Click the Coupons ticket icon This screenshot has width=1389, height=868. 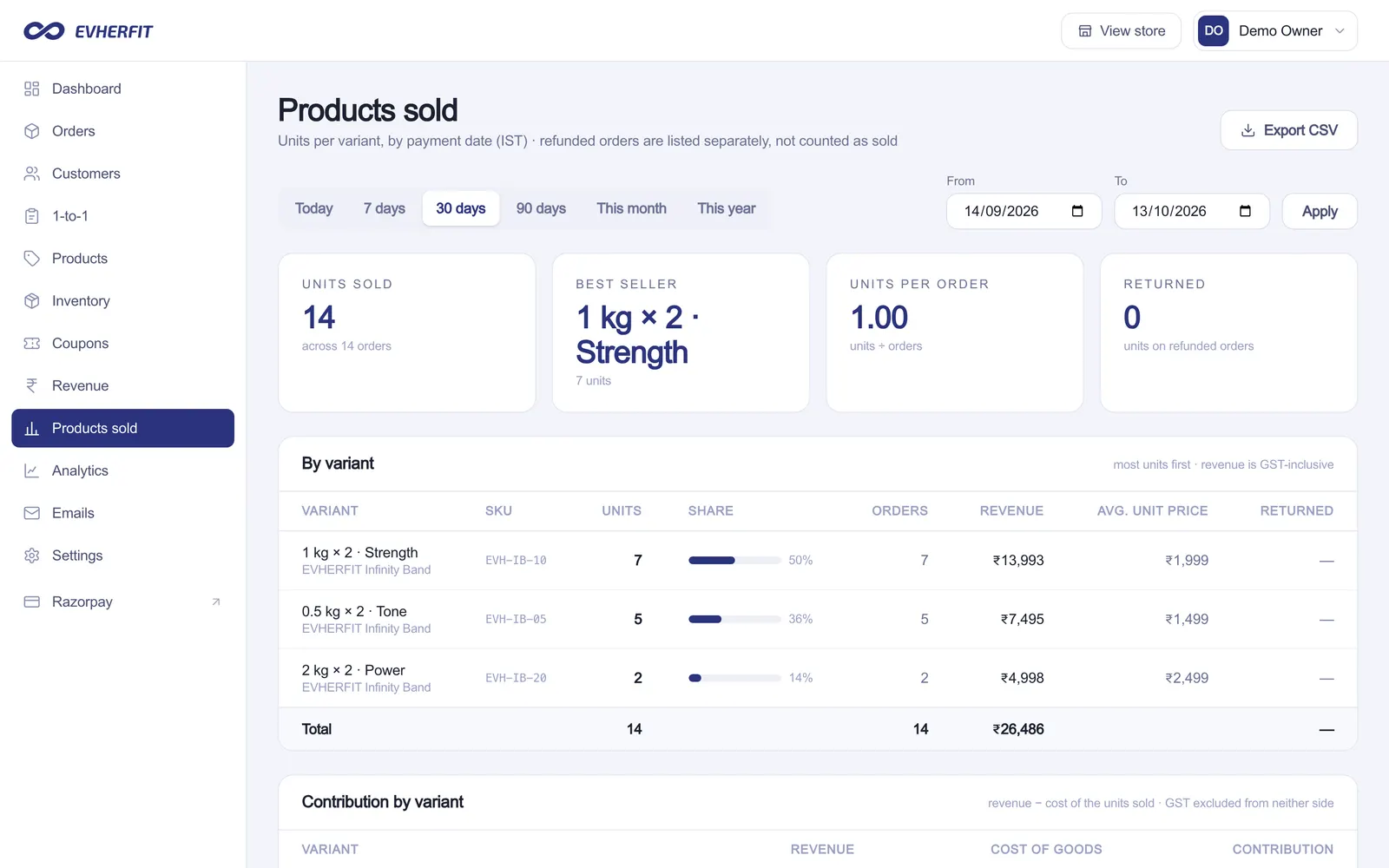32,344
